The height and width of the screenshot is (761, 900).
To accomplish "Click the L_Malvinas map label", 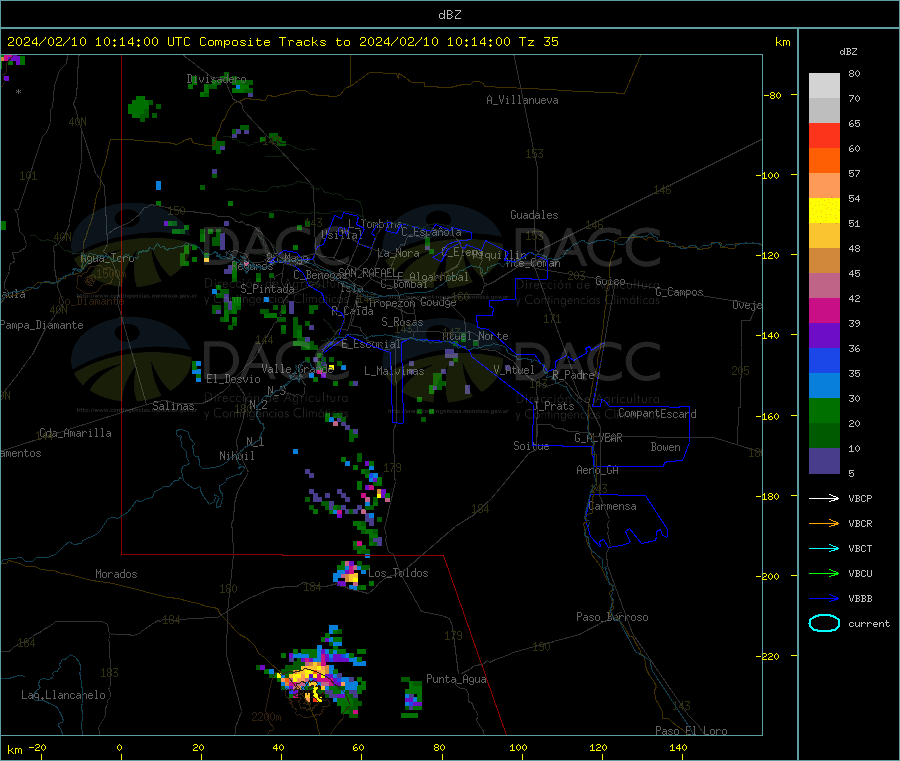I will (394, 371).
